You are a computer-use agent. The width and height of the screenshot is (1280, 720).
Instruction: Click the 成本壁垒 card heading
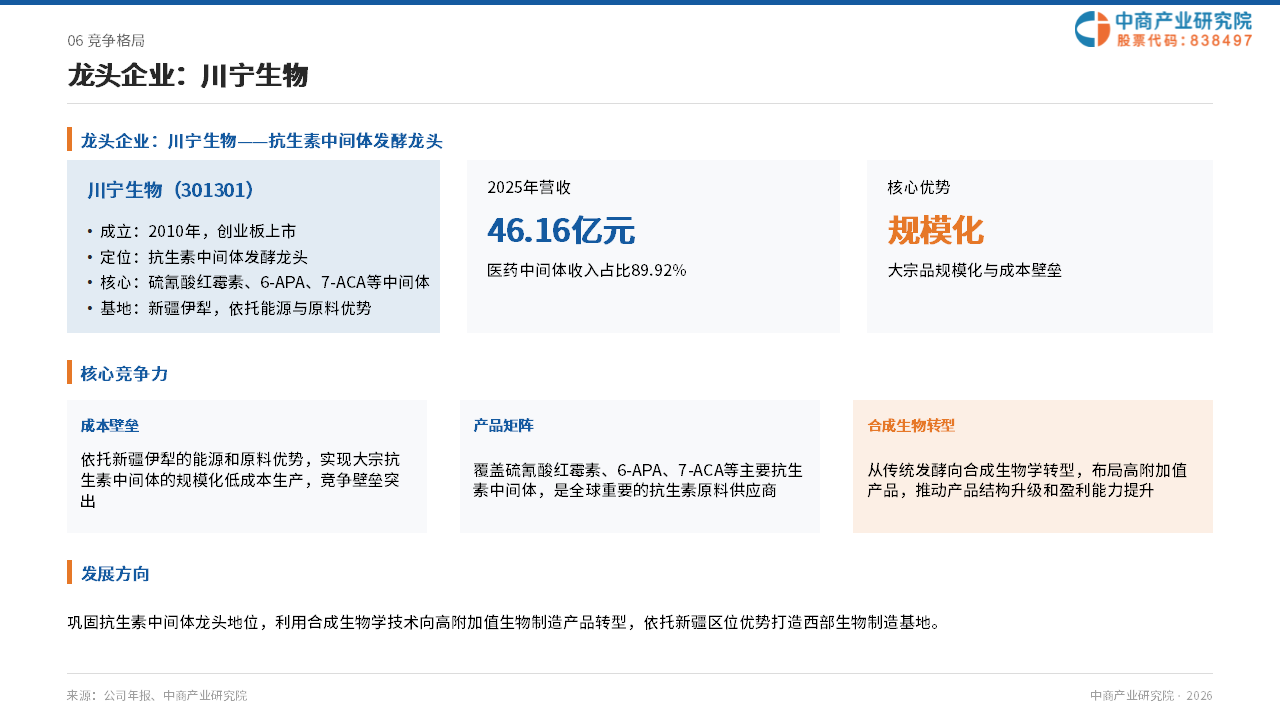click(110, 426)
